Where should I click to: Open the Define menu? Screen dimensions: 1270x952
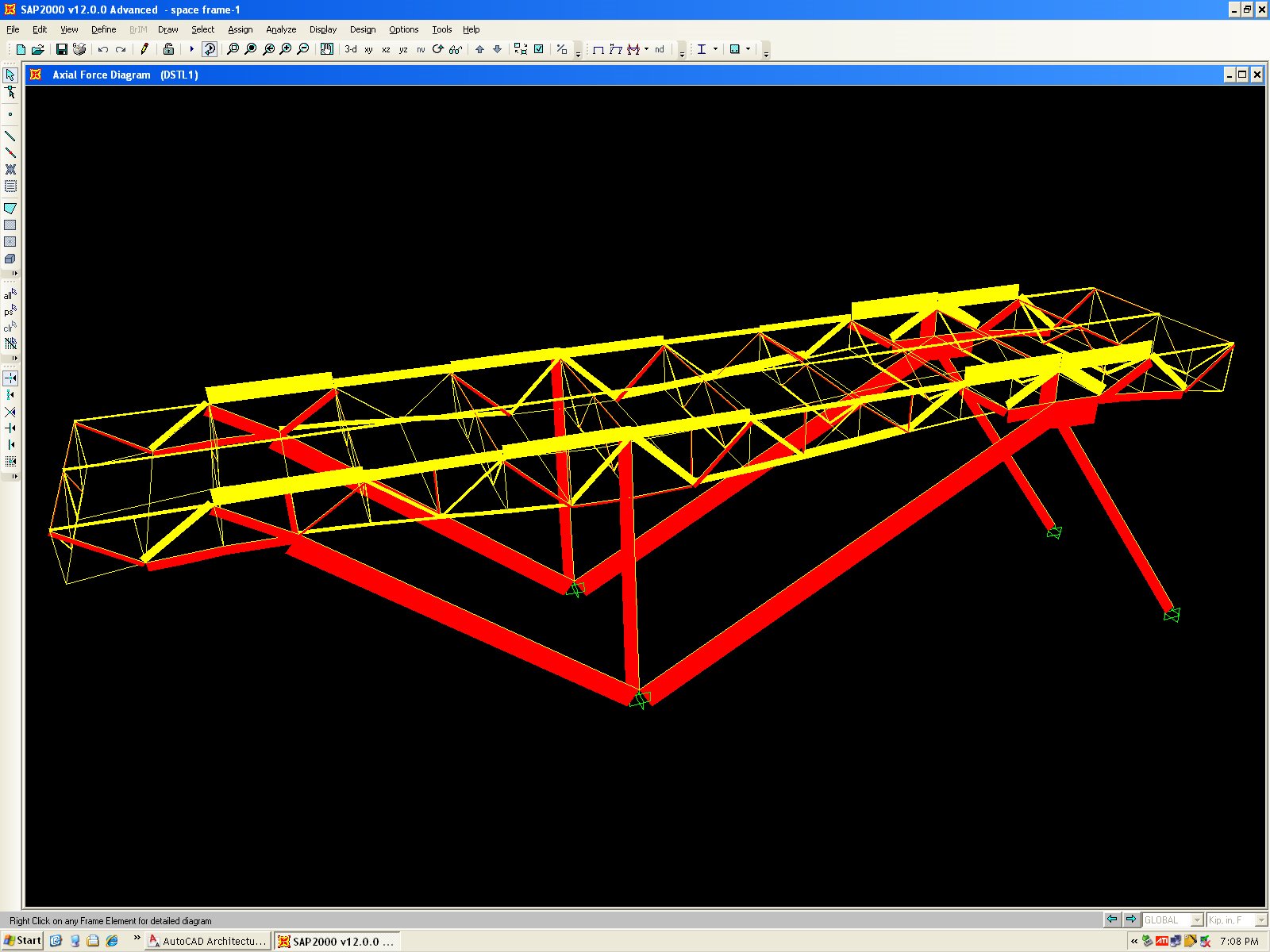(104, 29)
